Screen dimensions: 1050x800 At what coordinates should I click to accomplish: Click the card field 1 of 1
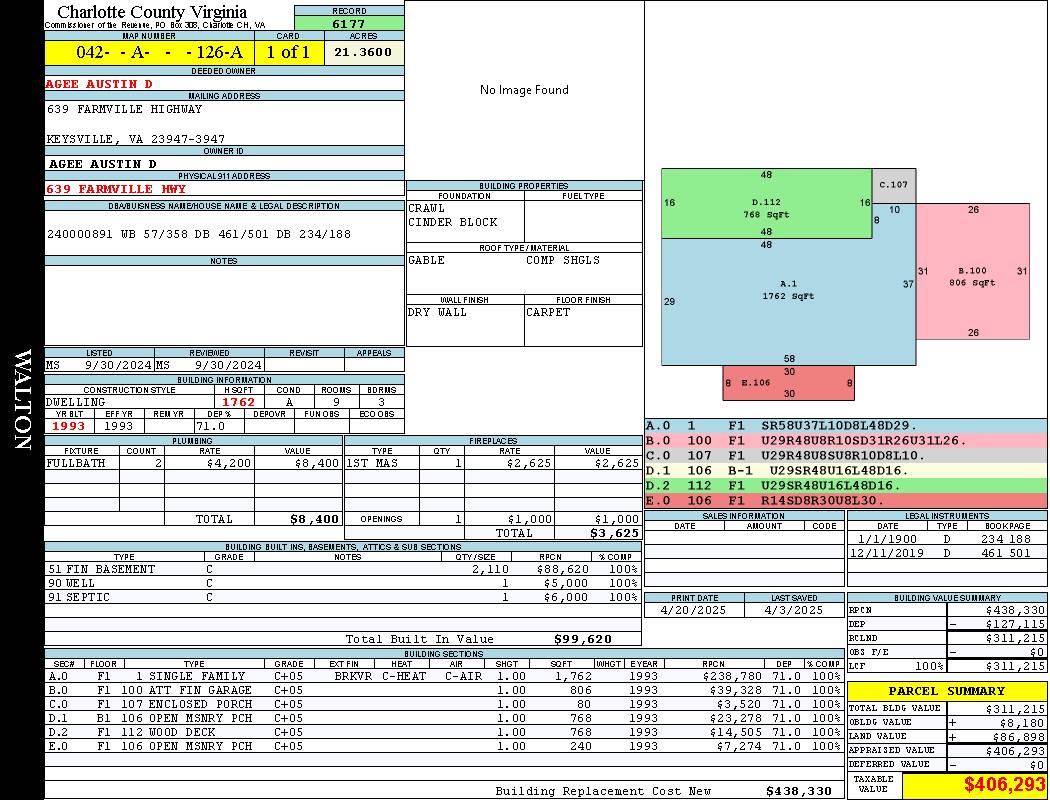click(289, 52)
